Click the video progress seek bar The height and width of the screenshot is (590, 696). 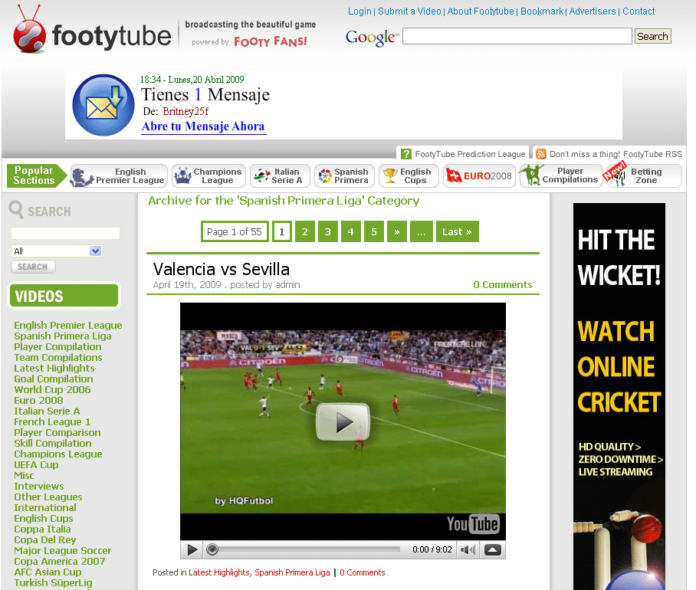point(303,550)
